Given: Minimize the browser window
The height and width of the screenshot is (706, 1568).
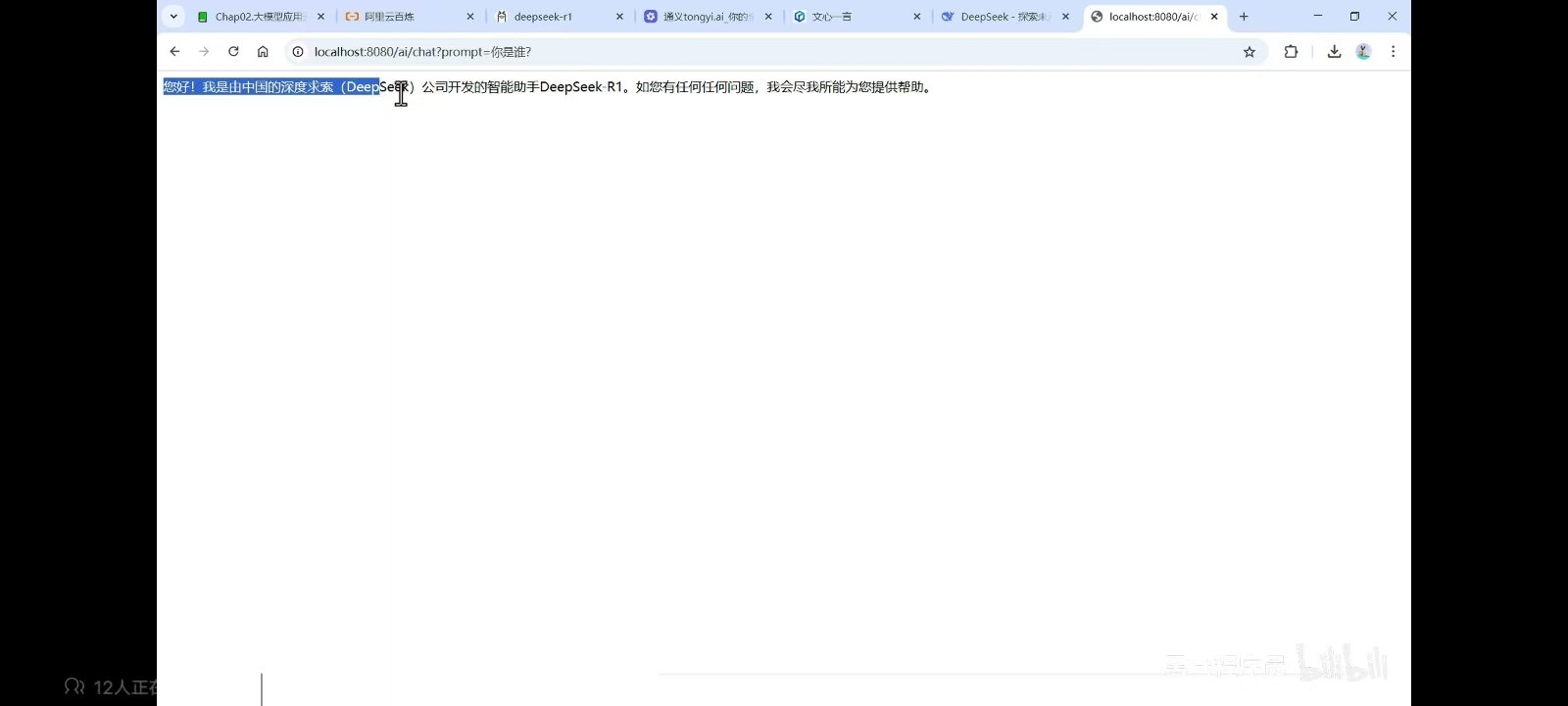Looking at the screenshot, I should [x=1318, y=17].
